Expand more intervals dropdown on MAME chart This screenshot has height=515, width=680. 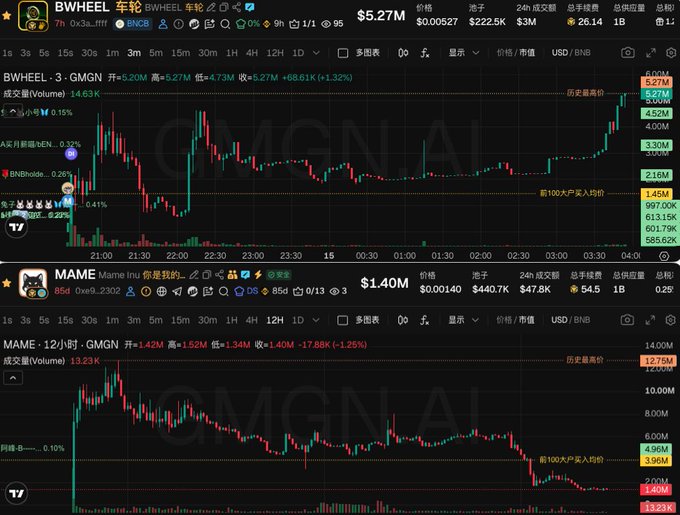(x=316, y=320)
